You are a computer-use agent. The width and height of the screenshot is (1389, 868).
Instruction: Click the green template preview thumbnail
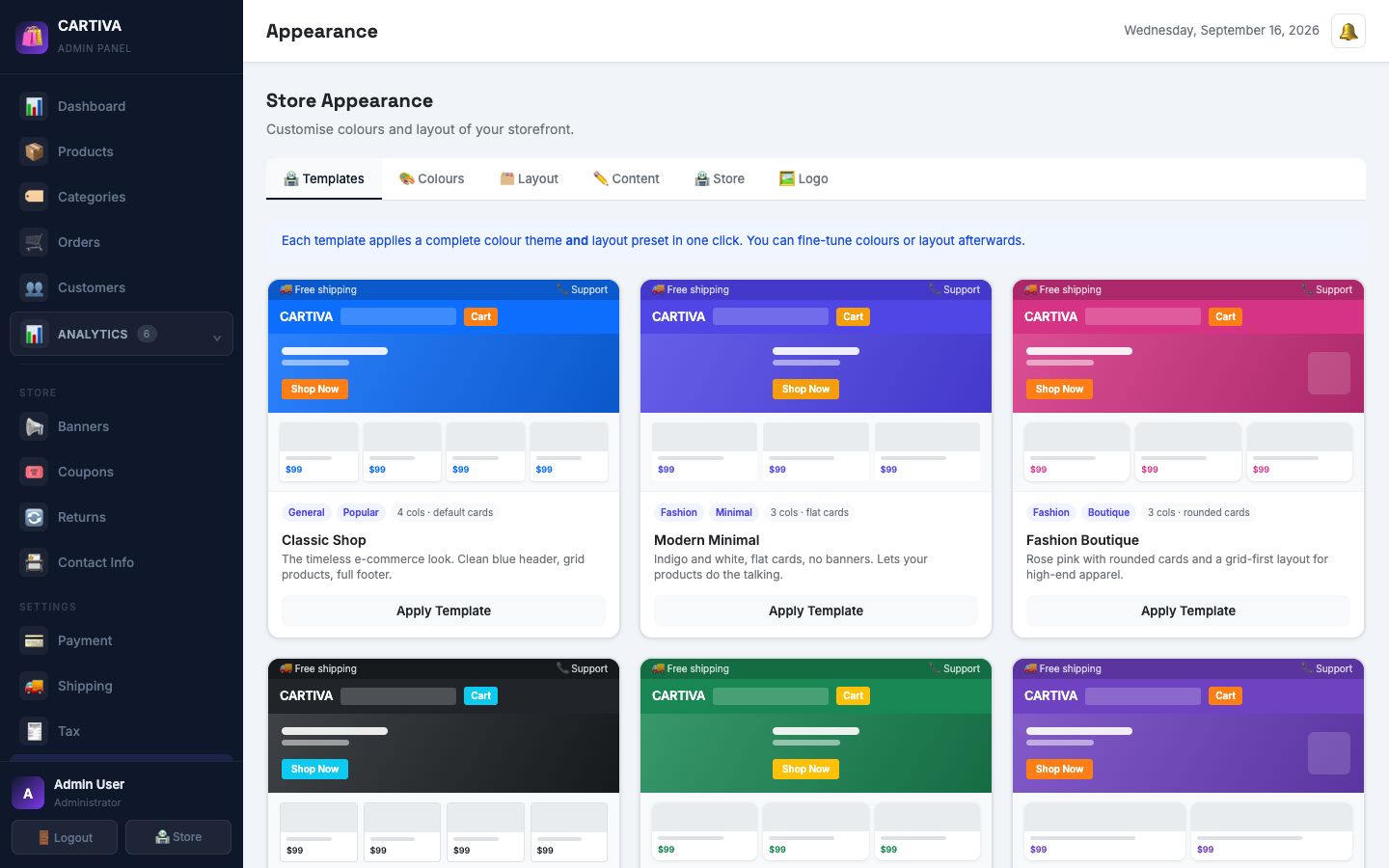pos(816,764)
